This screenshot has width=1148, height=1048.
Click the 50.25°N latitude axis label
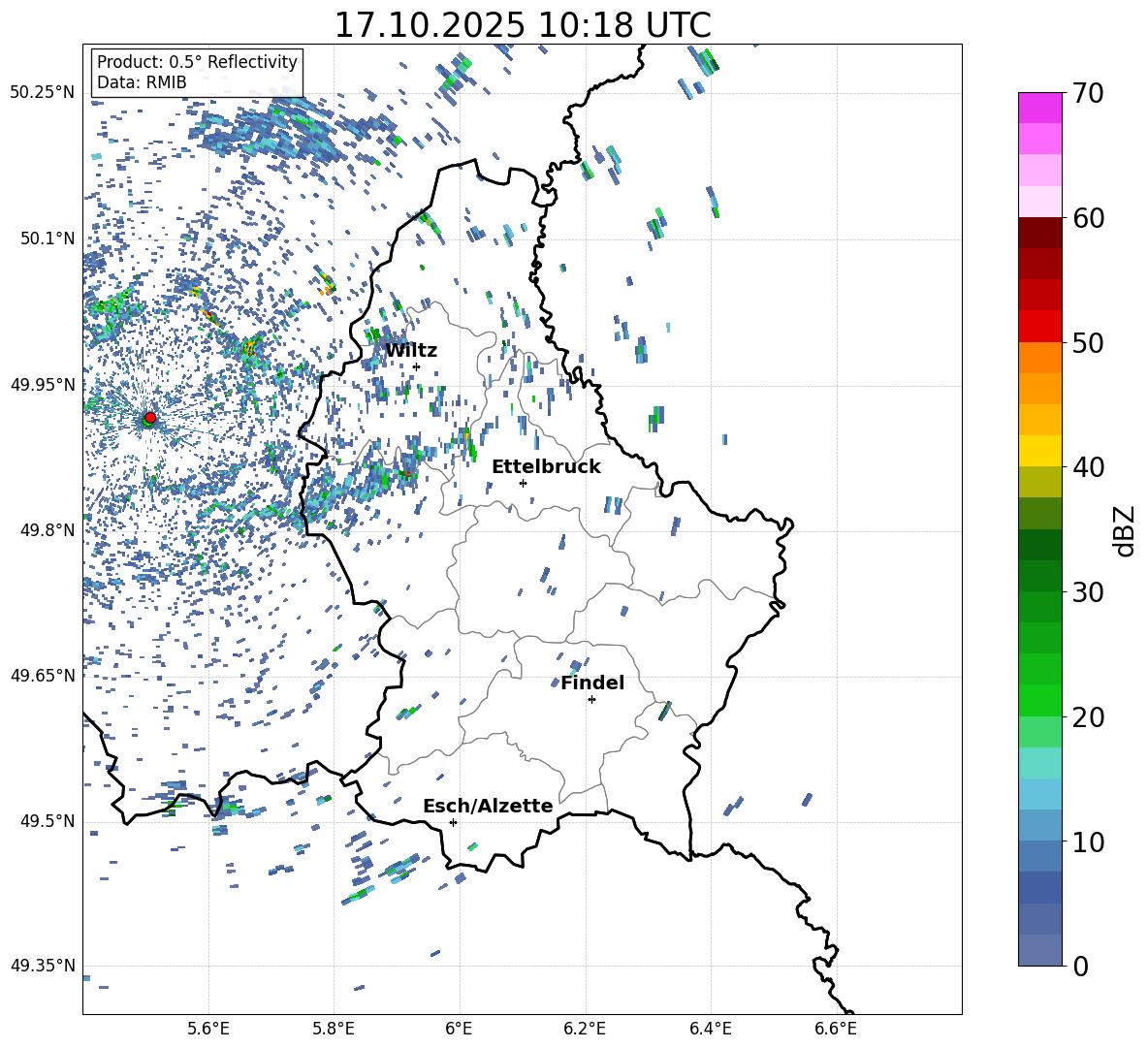click(42, 93)
